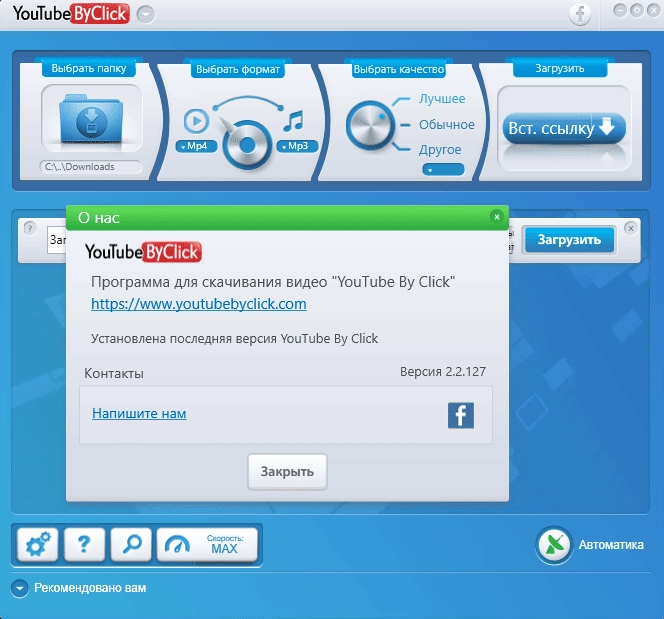
Task: Click the Выбрать папку label
Action: pos(89,68)
